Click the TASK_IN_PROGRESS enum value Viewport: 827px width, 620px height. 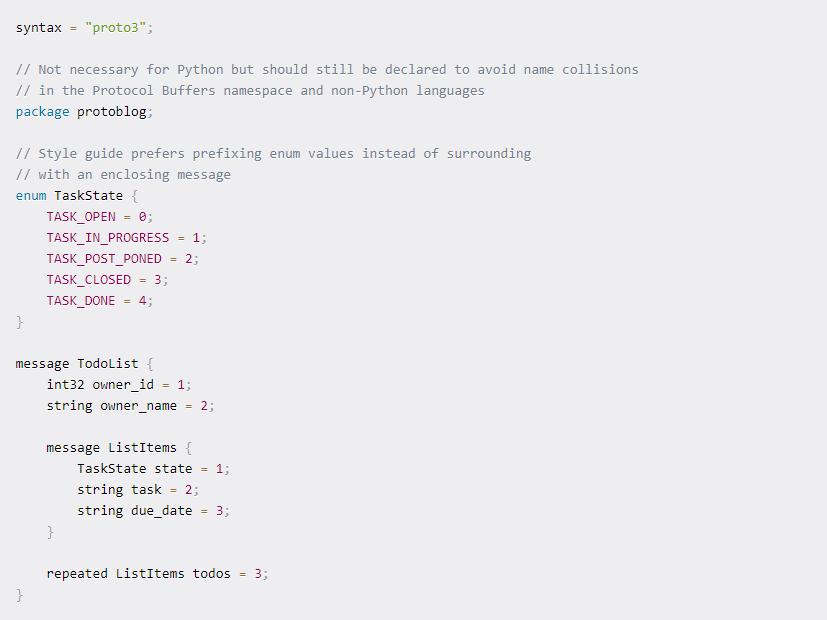coord(108,237)
